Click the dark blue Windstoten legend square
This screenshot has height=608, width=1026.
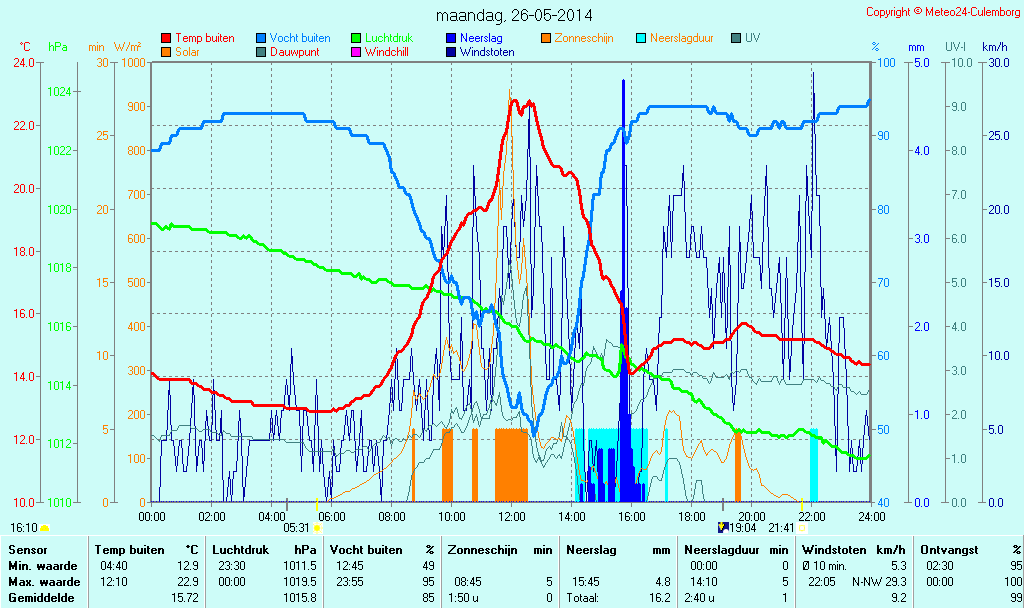point(450,51)
